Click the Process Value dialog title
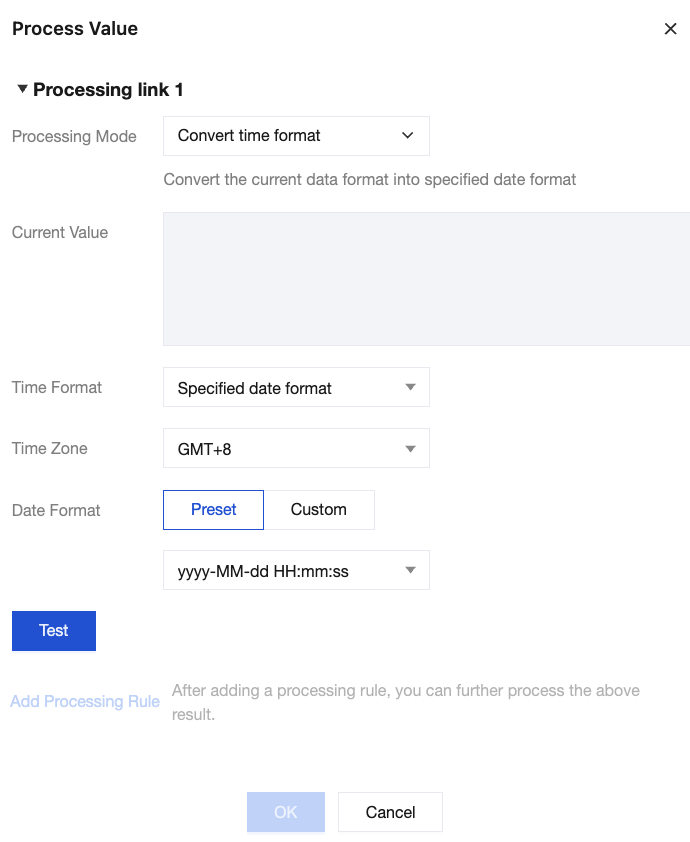The height and width of the screenshot is (842, 690). pyautogui.click(x=75, y=29)
